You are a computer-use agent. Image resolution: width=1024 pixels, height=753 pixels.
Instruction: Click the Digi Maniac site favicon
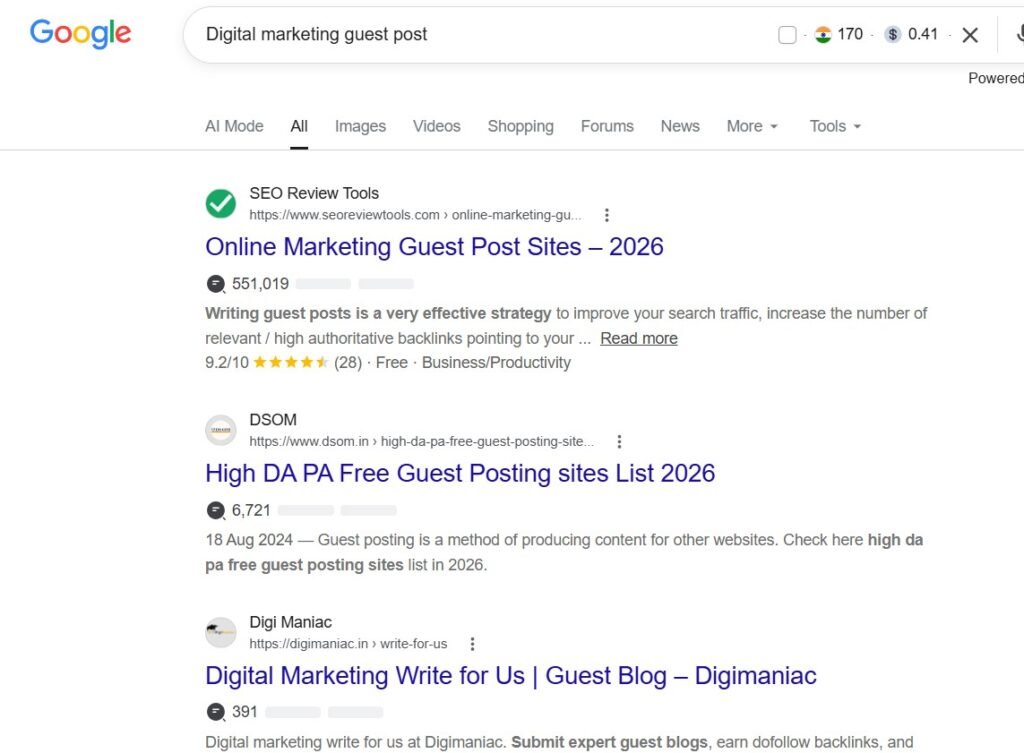pos(221,632)
